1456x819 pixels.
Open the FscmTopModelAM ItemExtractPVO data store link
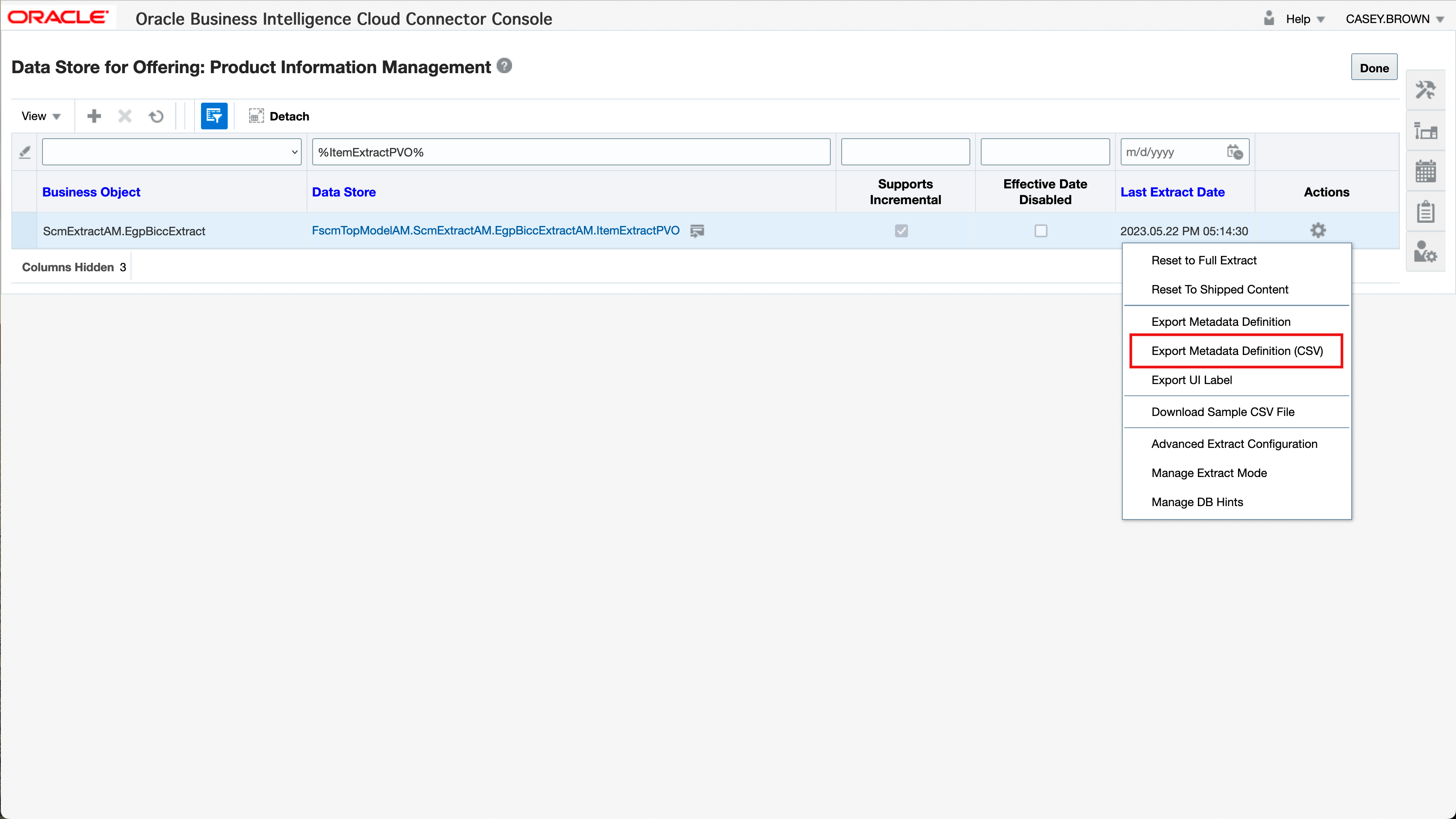[495, 230]
